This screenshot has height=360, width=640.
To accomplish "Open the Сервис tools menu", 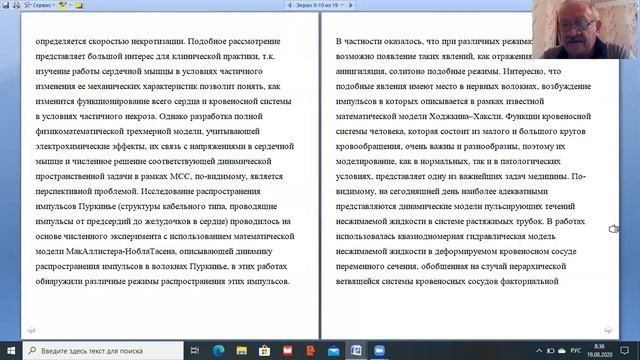I will tap(39, 5).
